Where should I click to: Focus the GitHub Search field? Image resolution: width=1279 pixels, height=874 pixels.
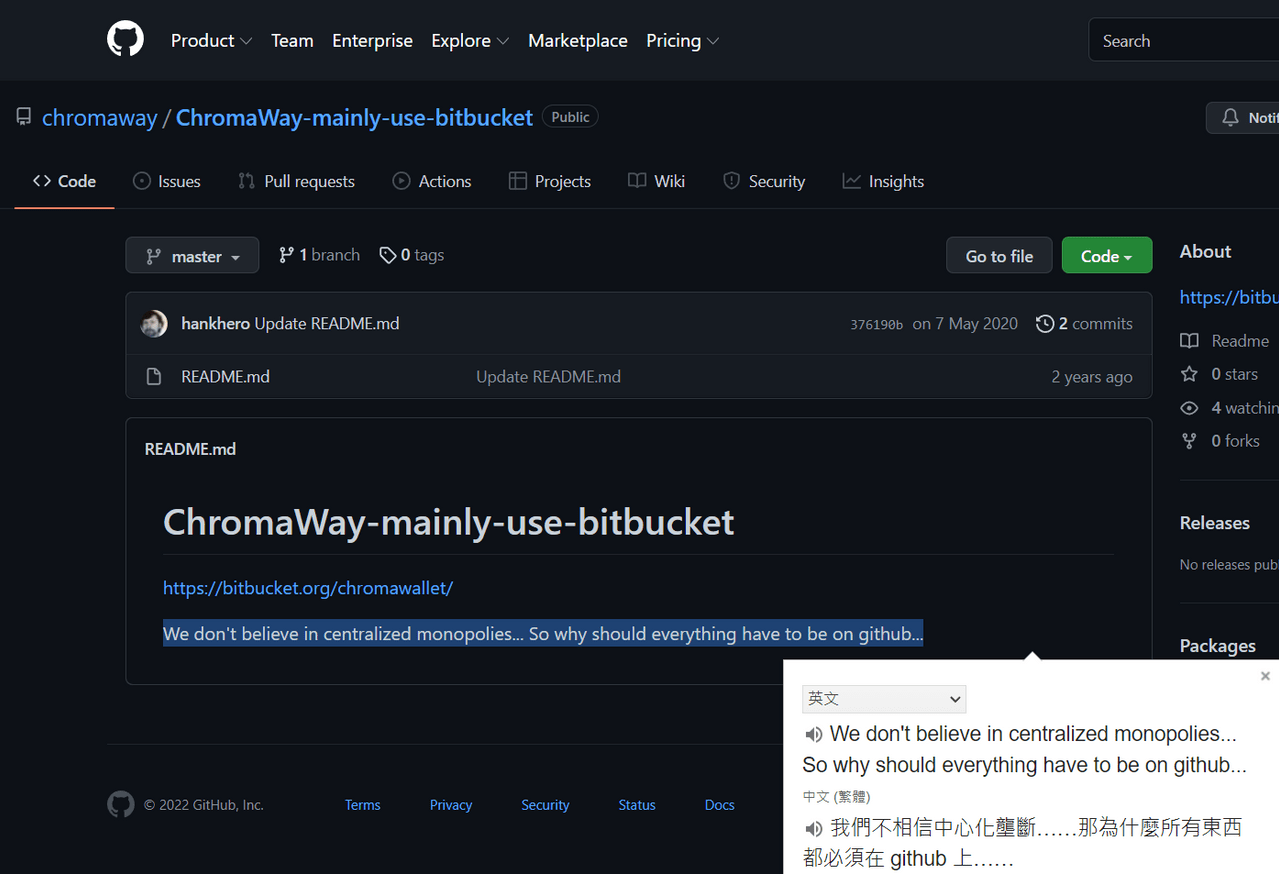pos(1183,40)
